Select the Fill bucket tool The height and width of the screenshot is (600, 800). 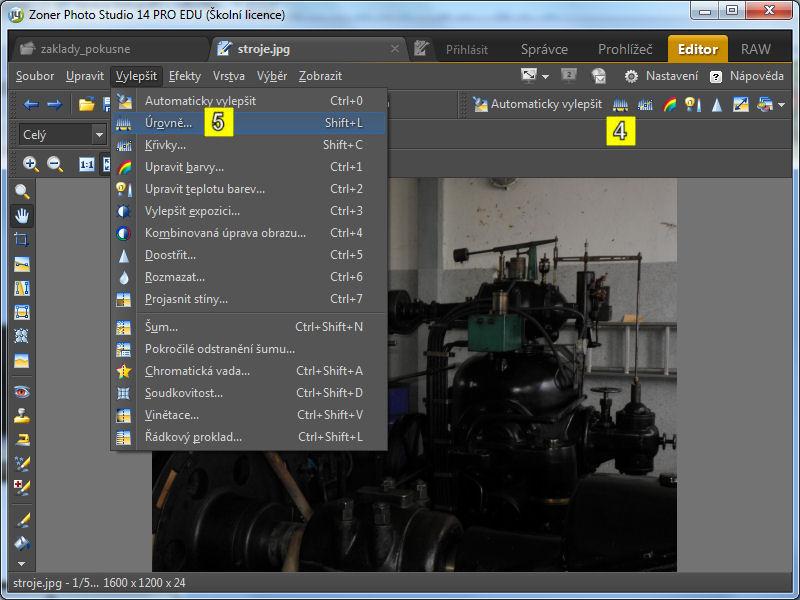point(22,543)
